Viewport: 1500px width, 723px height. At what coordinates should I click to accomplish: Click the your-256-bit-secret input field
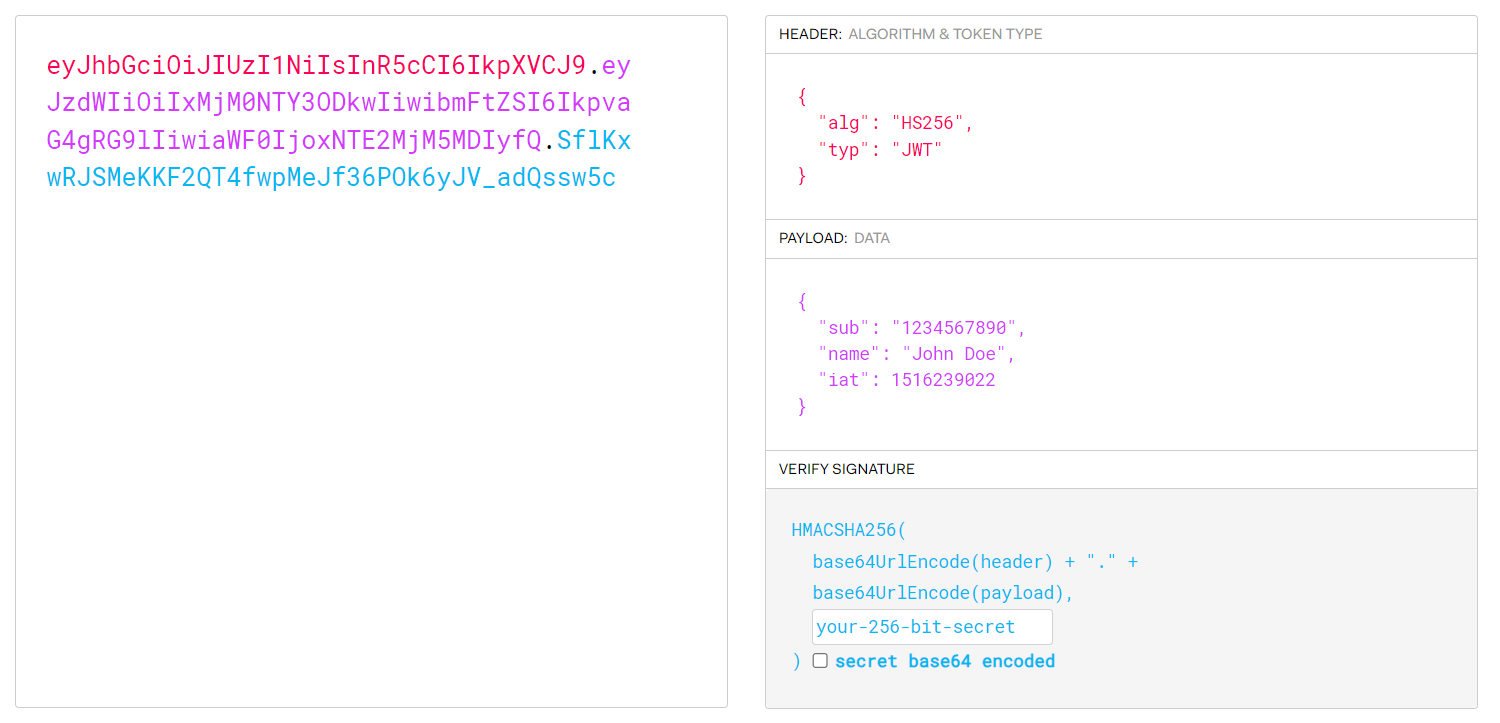[x=930, y=626]
